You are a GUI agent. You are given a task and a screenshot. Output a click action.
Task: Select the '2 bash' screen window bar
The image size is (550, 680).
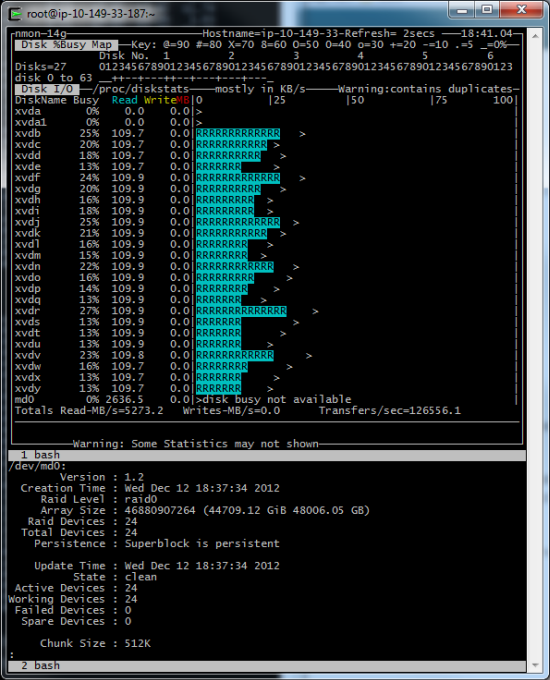[267, 666]
